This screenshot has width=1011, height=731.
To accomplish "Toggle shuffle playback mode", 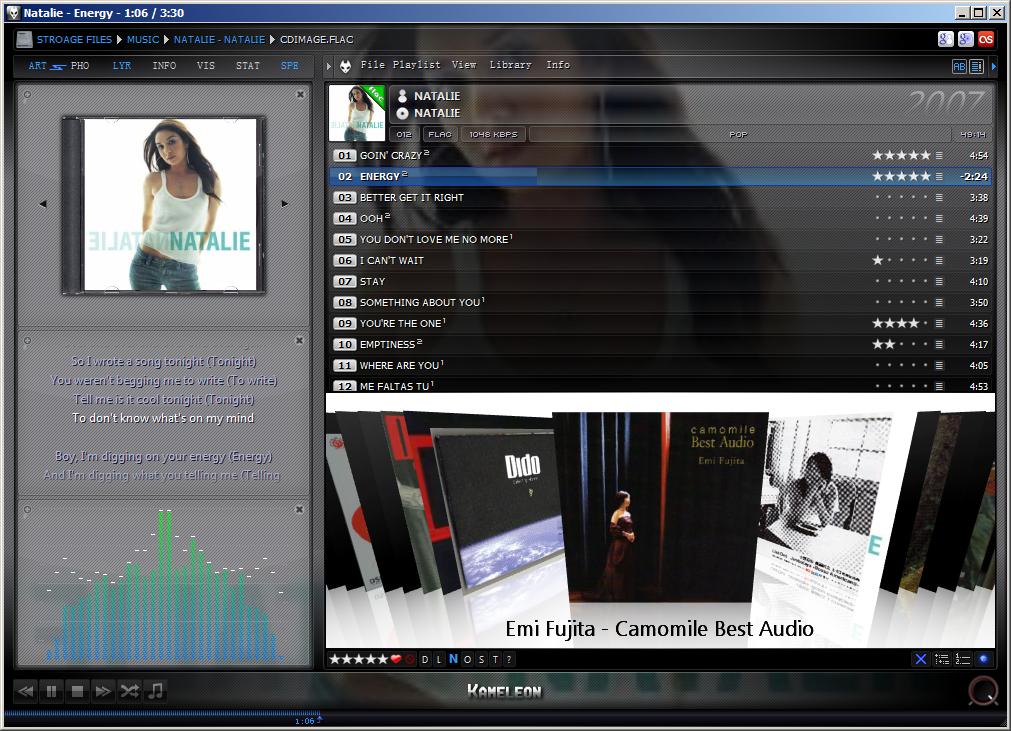I will click(130, 692).
